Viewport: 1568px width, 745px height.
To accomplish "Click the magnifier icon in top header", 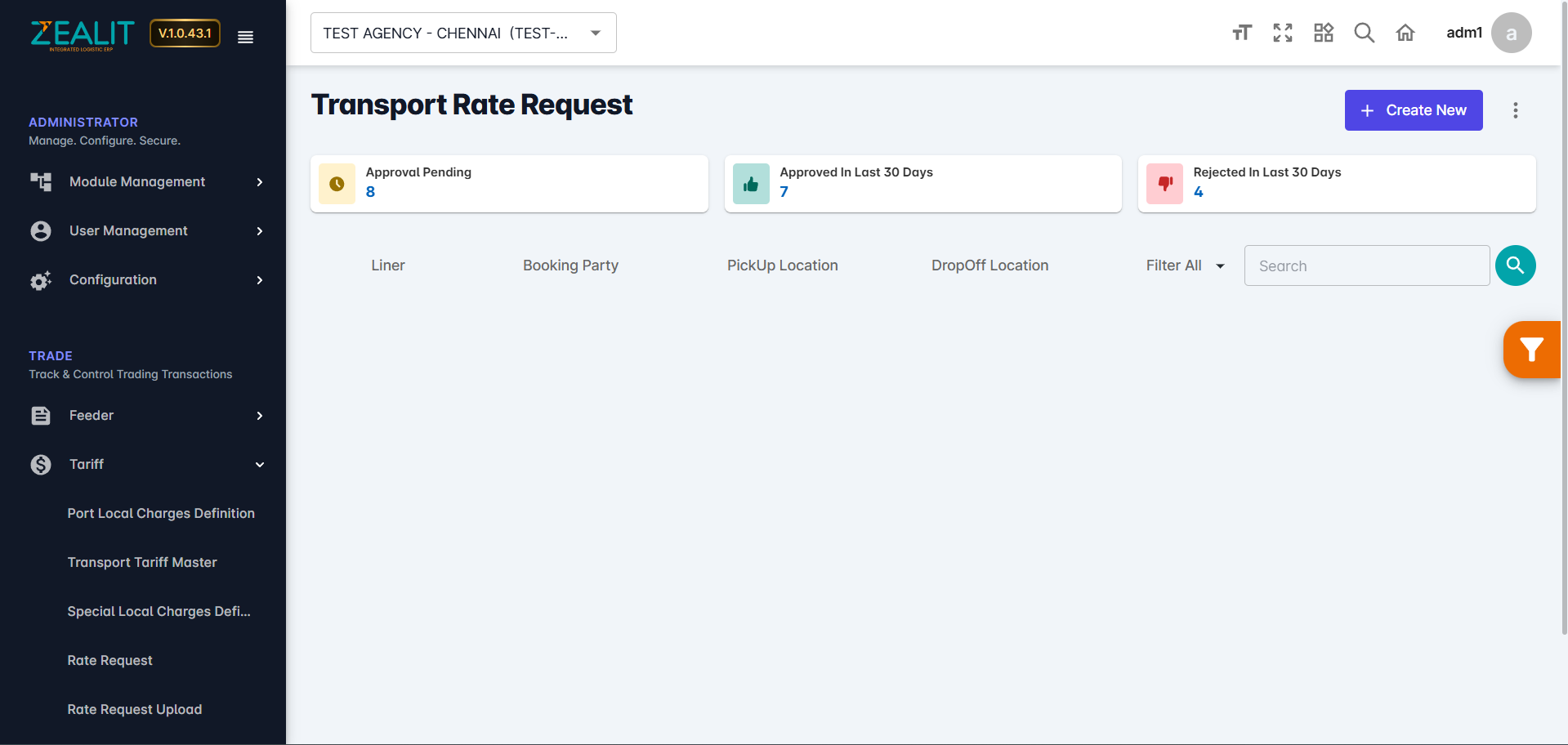I will tap(1364, 33).
